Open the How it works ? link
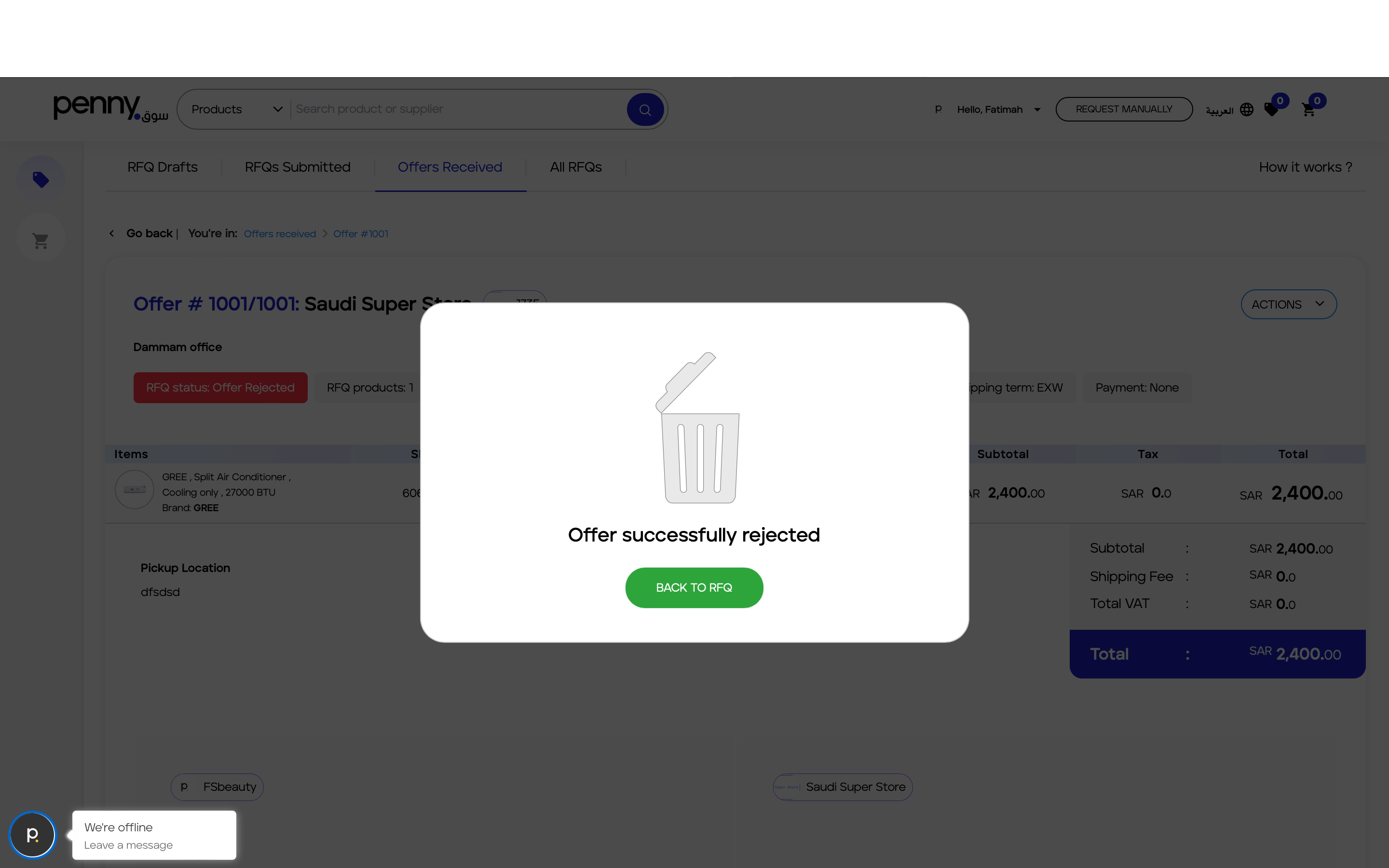The image size is (1389, 868). (x=1305, y=167)
